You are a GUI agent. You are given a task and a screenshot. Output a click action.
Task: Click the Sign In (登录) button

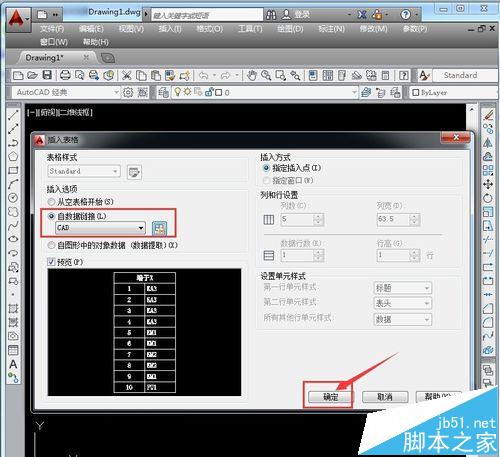296,15
